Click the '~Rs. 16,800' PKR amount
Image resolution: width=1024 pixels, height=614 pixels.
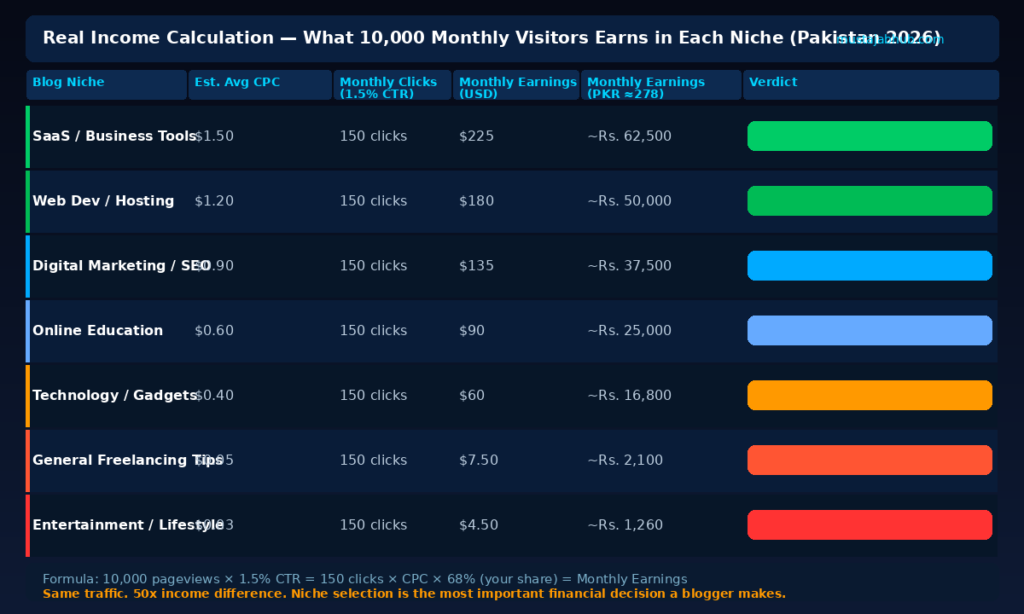coord(630,395)
